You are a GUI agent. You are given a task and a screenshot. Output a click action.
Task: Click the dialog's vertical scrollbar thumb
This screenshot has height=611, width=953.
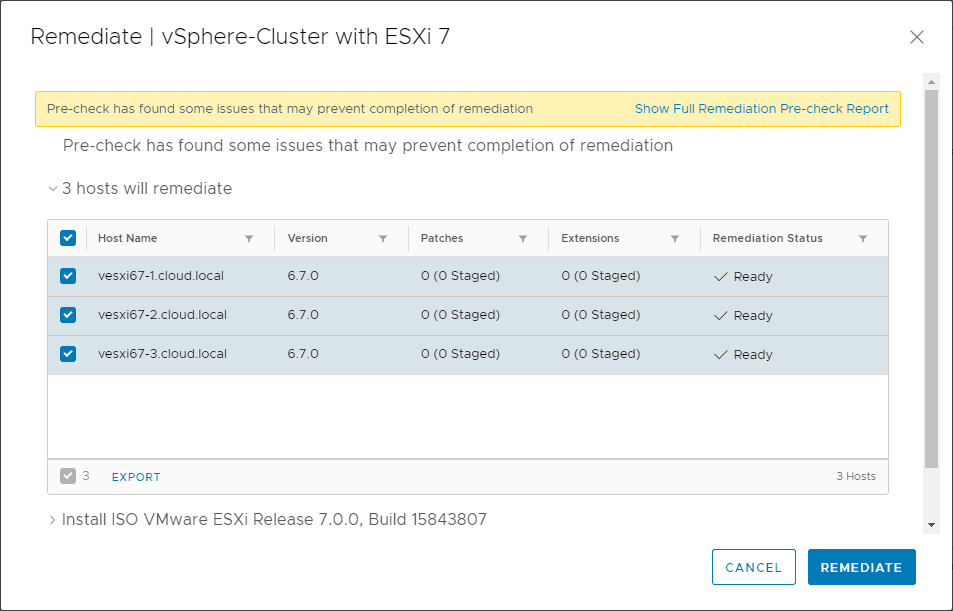(931, 280)
